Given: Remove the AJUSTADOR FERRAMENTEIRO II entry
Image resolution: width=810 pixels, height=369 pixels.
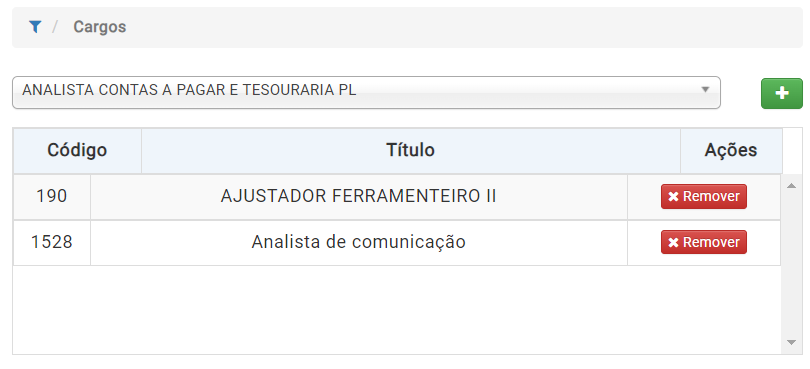Looking at the screenshot, I should click(704, 196).
